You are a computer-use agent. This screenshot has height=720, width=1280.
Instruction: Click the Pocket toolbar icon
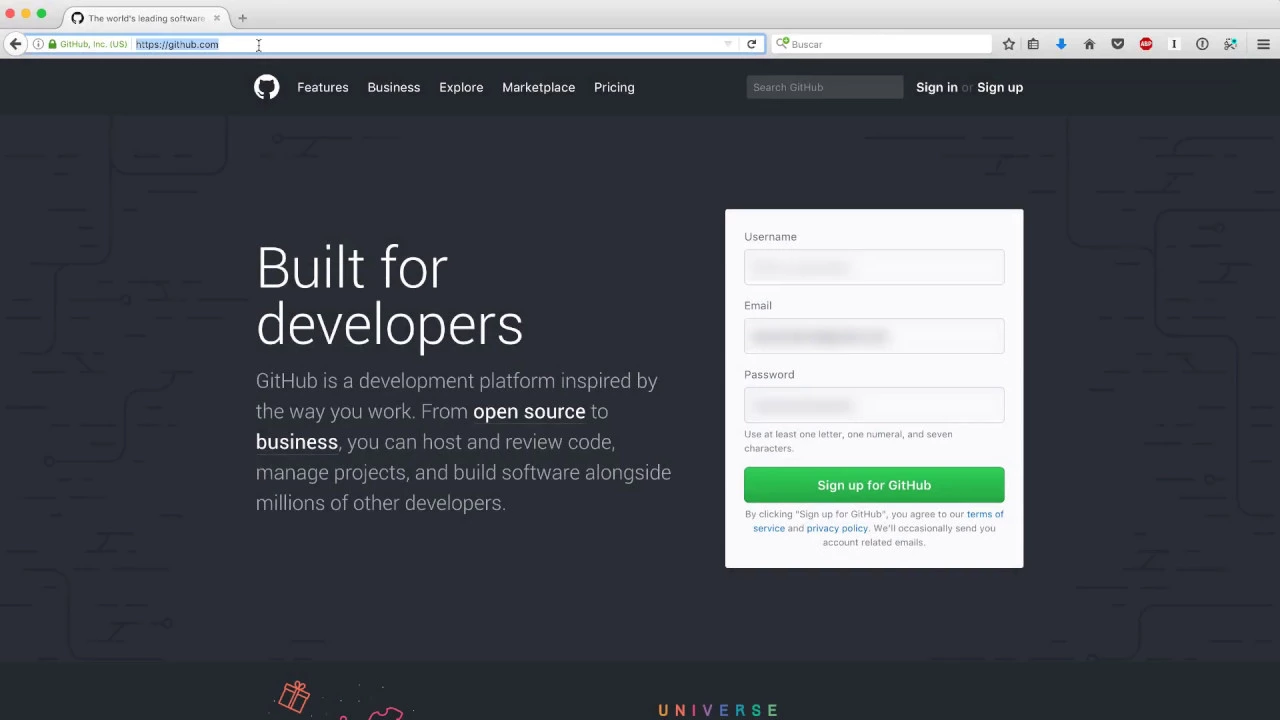[1117, 44]
